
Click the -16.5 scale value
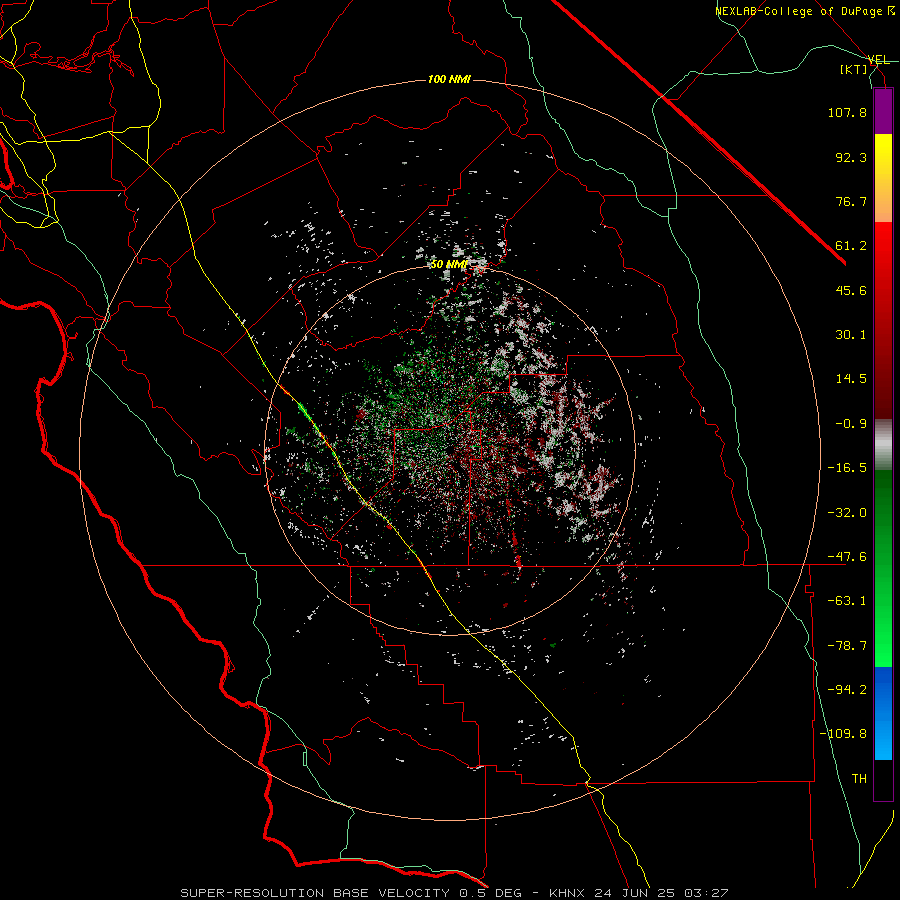point(847,468)
